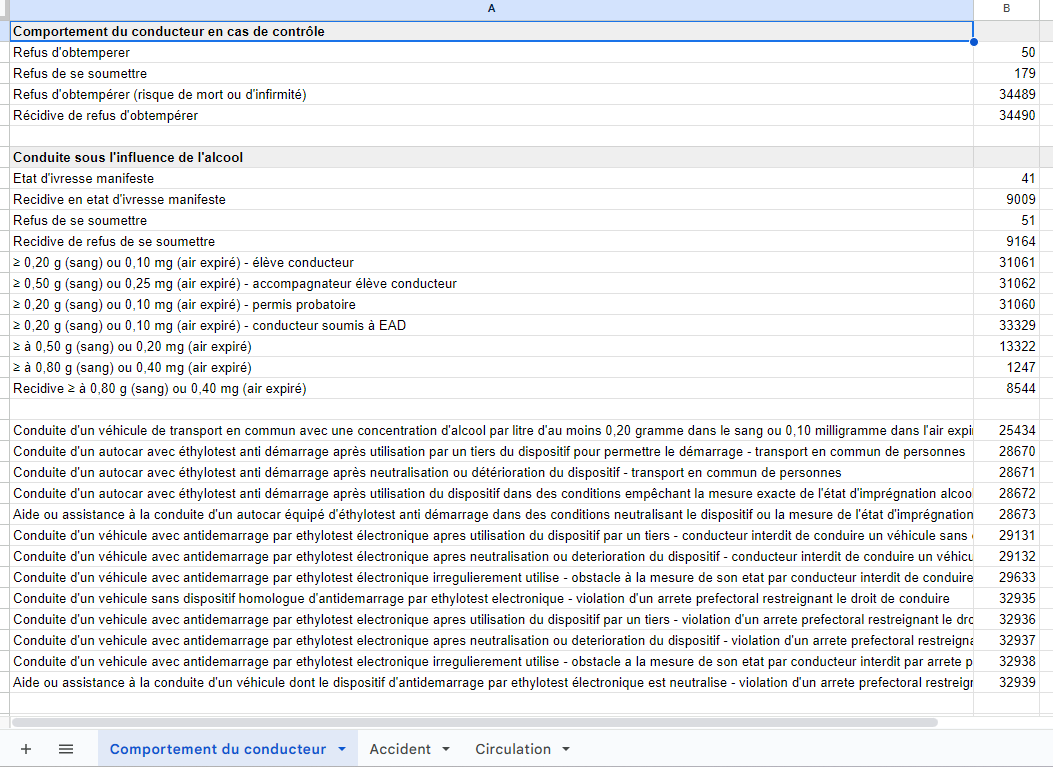Select value 9164 in column B
This screenshot has height=767, width=1053.
click(1006, 241)
